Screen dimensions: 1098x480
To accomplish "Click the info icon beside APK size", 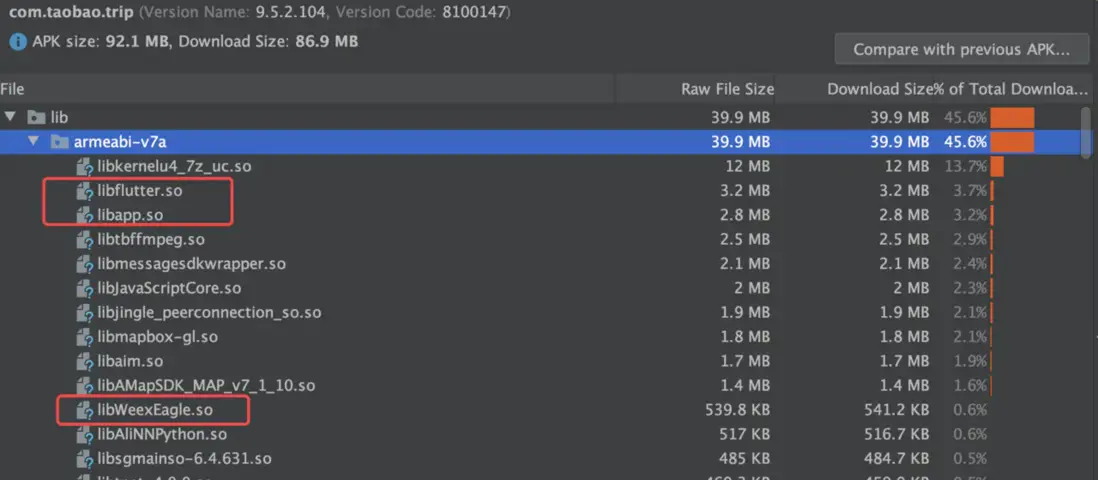I will tap(18, 43).
